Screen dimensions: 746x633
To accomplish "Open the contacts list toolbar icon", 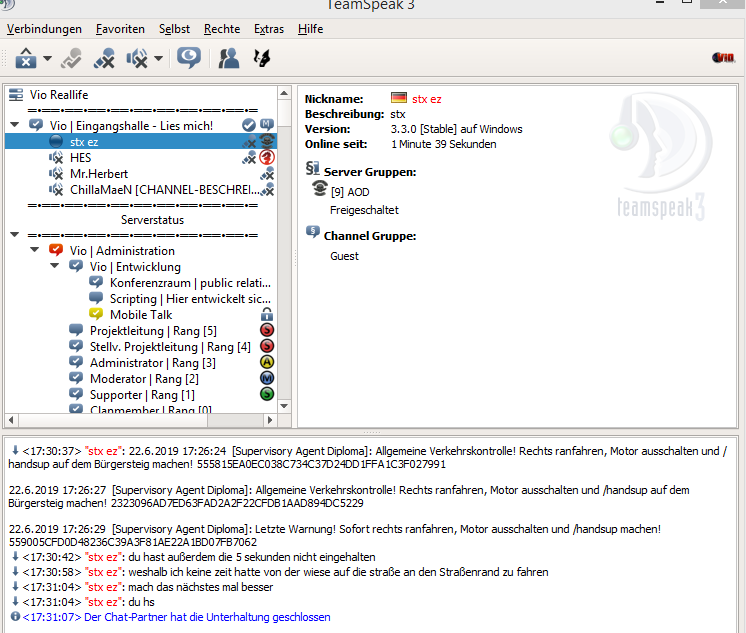I will coord(229,59).
